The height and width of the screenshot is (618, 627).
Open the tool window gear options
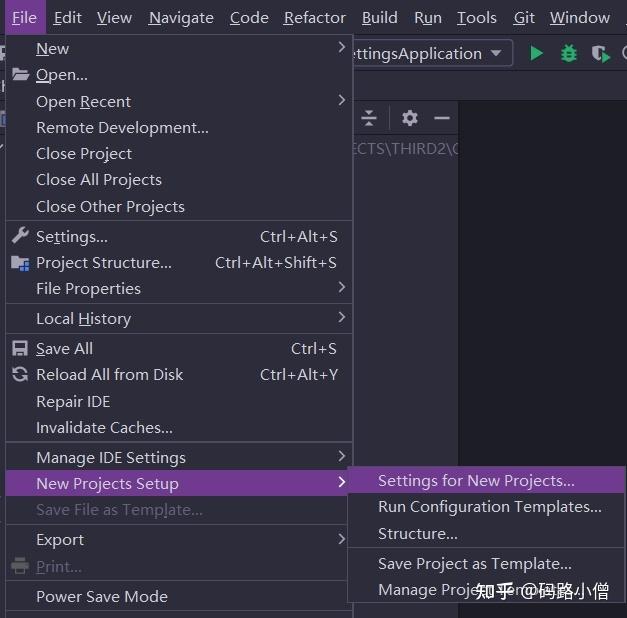(409, 118)
